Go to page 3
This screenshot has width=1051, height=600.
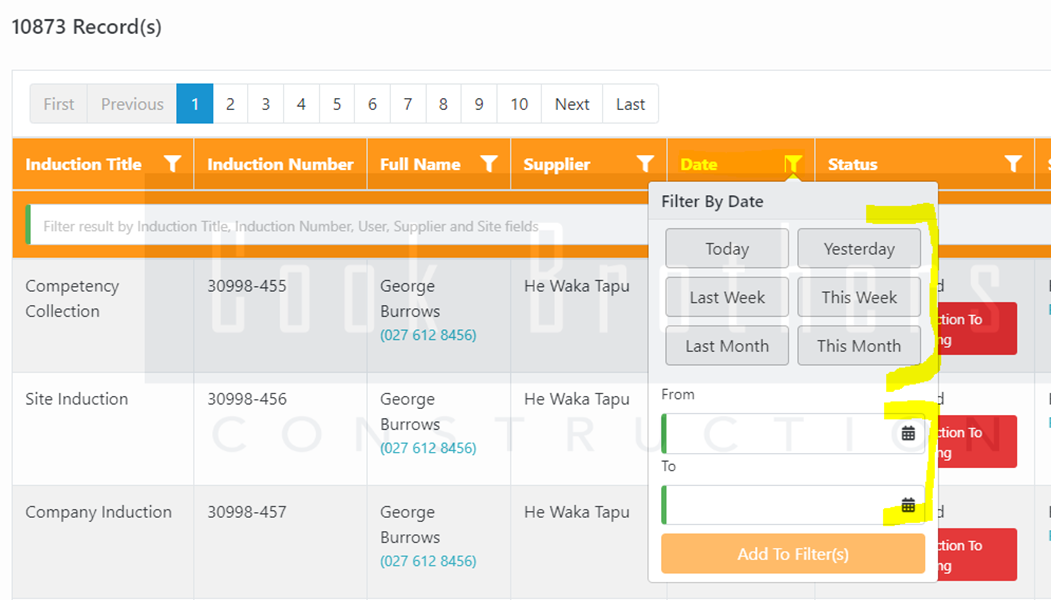click(265, 104)
